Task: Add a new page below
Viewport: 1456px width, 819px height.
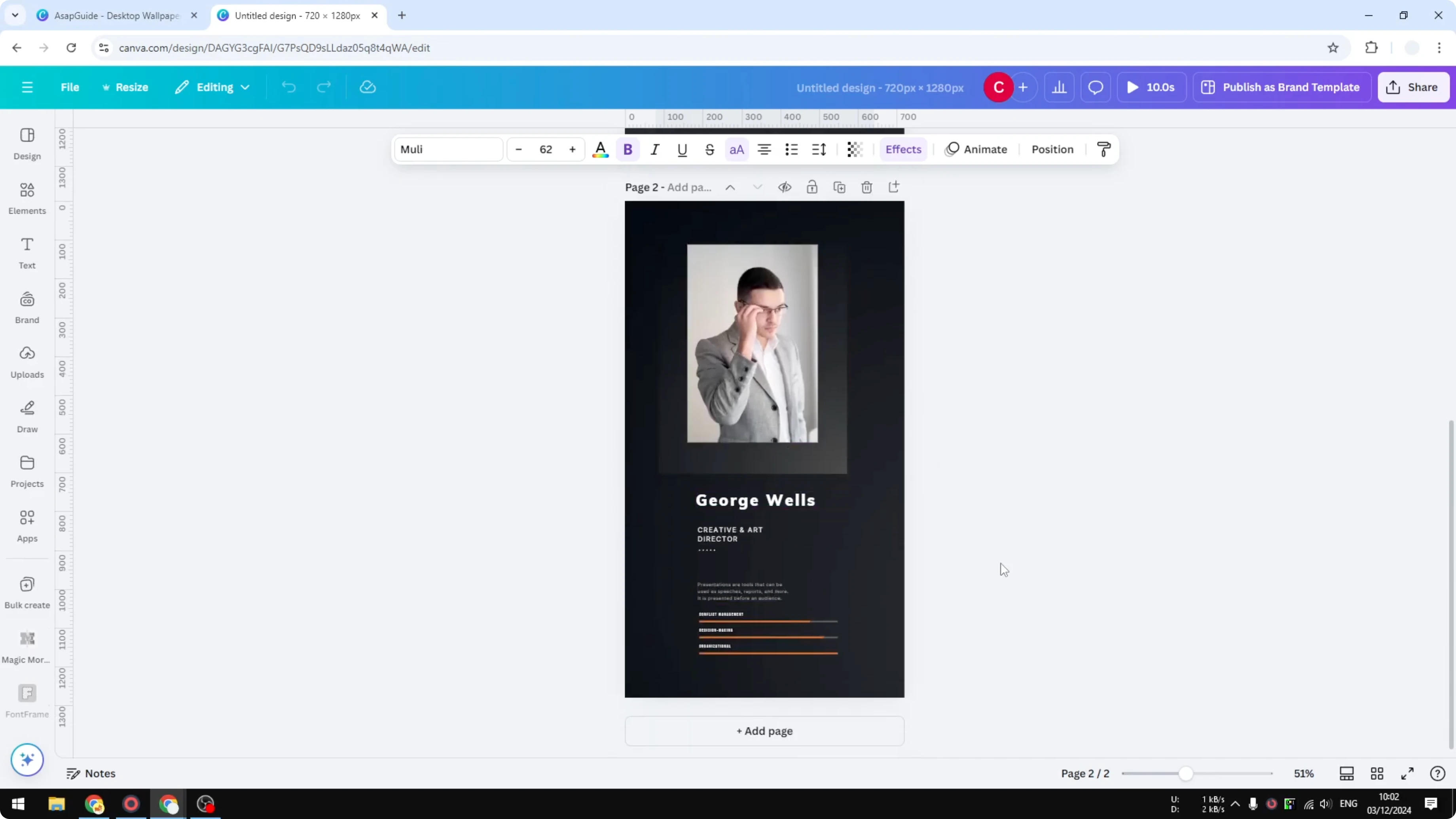Action: pos(764,731)
